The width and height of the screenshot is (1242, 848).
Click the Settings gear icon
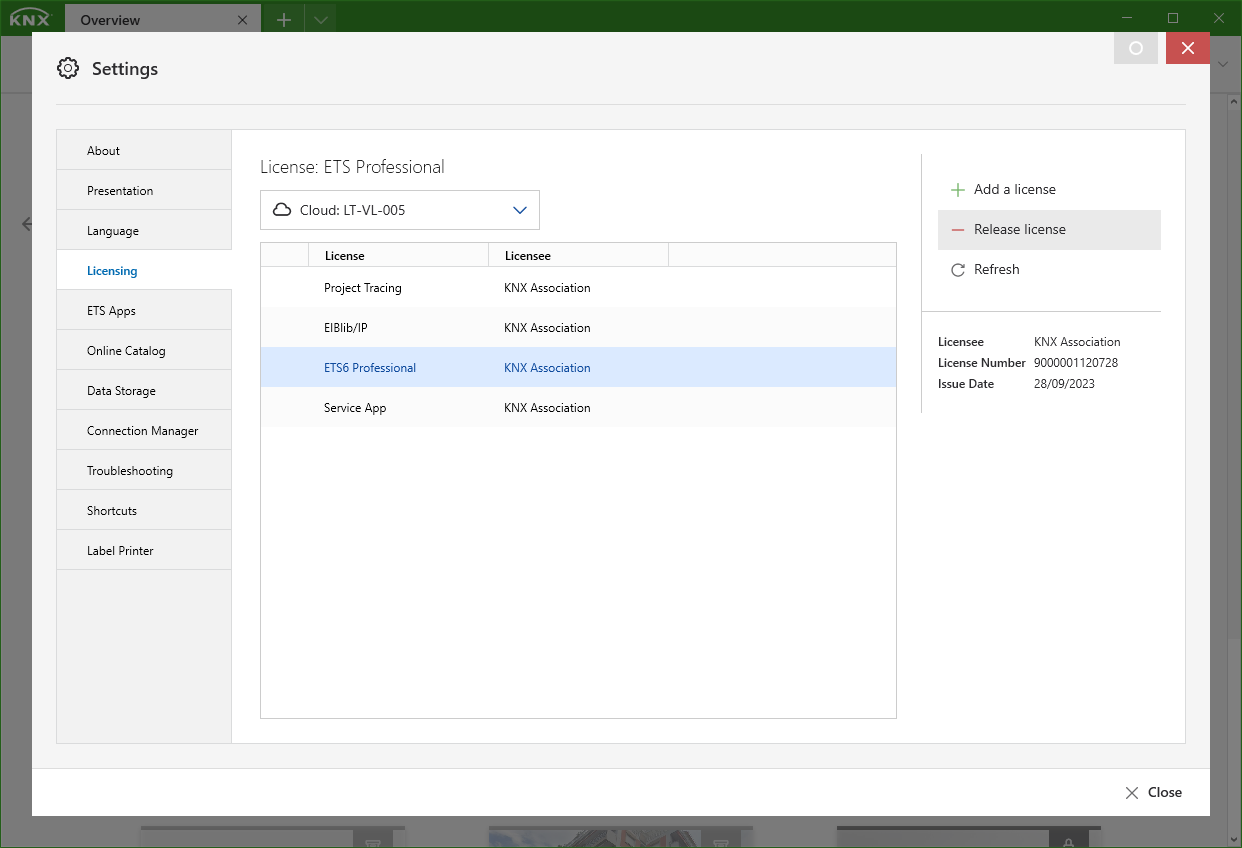tap(68, 68)
